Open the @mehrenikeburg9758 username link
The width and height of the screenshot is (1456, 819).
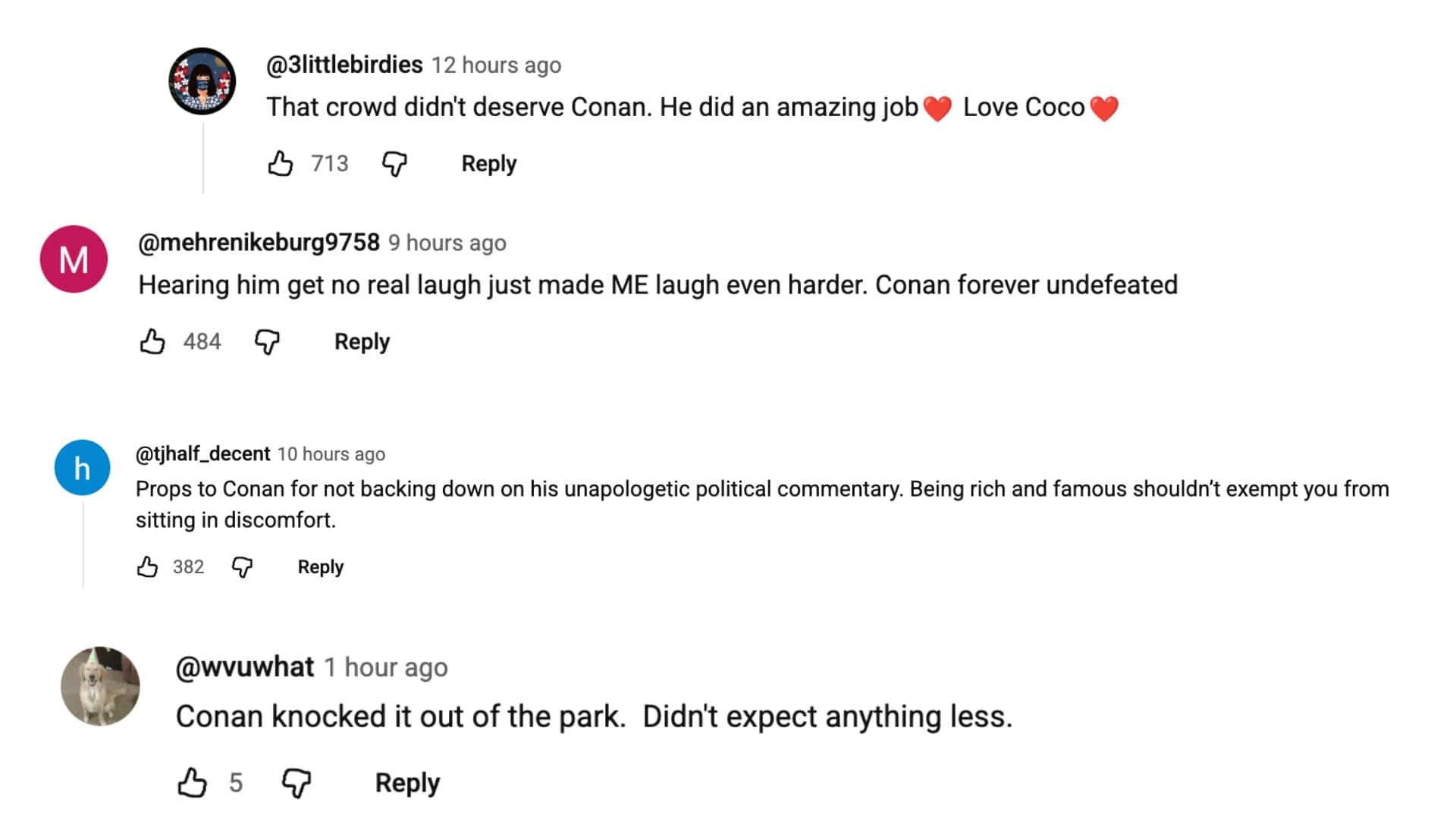tap(259, 243)
